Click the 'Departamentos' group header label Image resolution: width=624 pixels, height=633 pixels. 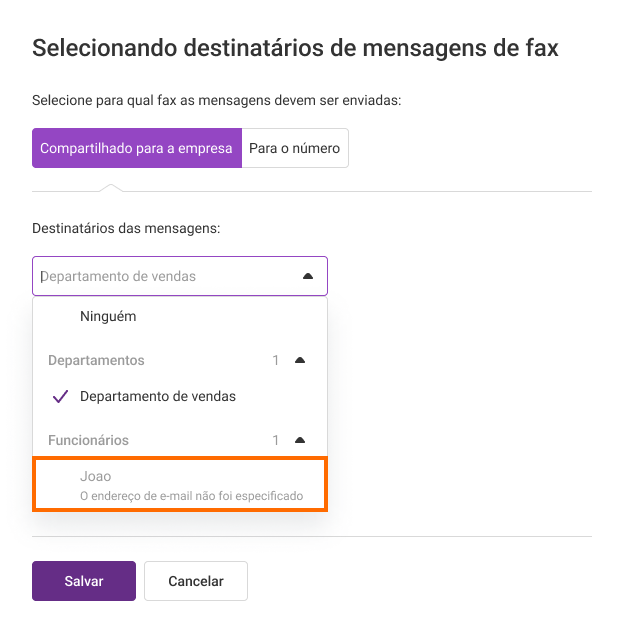coord(96,360)
